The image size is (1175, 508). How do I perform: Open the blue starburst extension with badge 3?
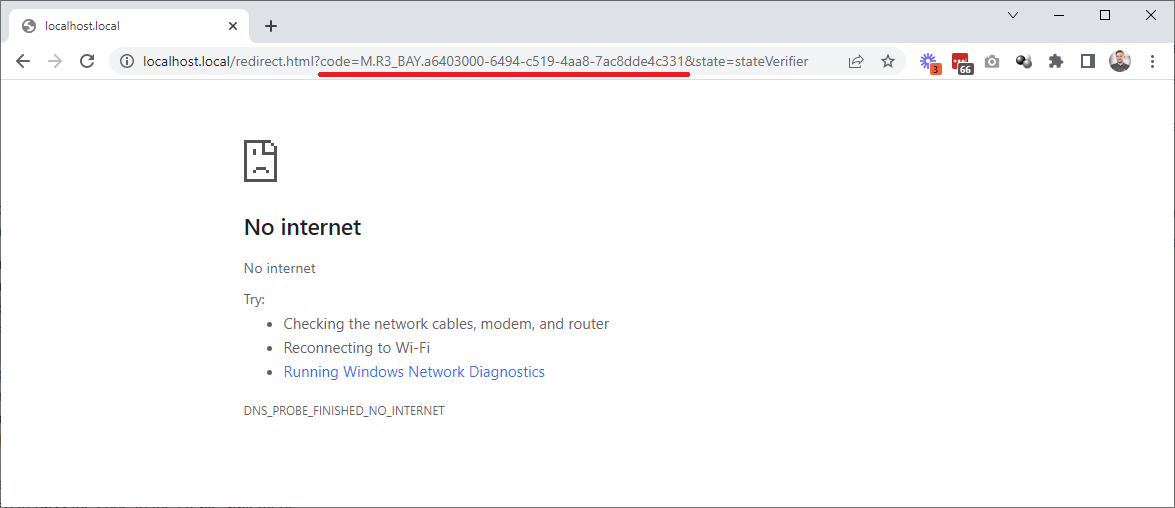929,62
